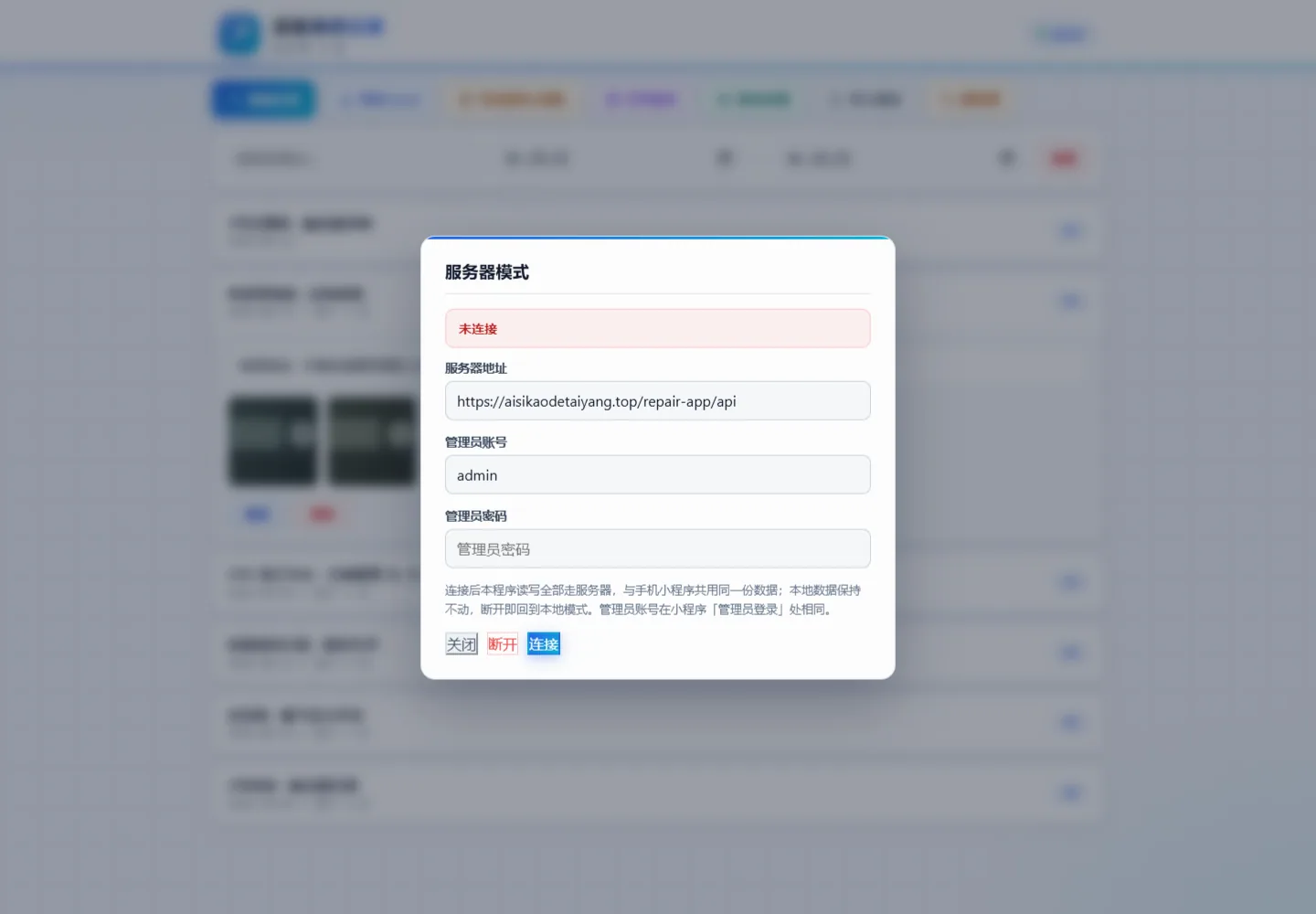Click the help text starting with 连接后本程序
This screenshot has height=914, width=1316.
(x=653, y=600)
